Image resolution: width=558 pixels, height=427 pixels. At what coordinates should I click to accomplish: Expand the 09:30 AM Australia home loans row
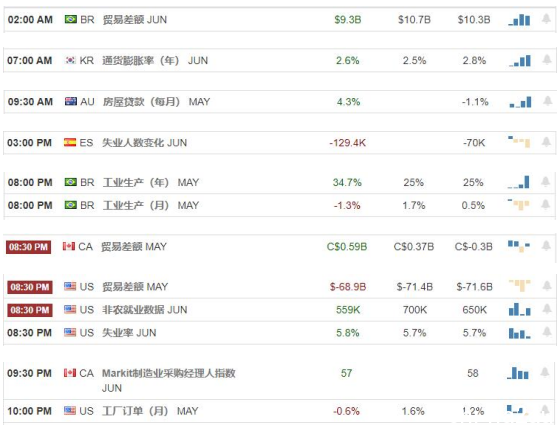pos(280,102)
